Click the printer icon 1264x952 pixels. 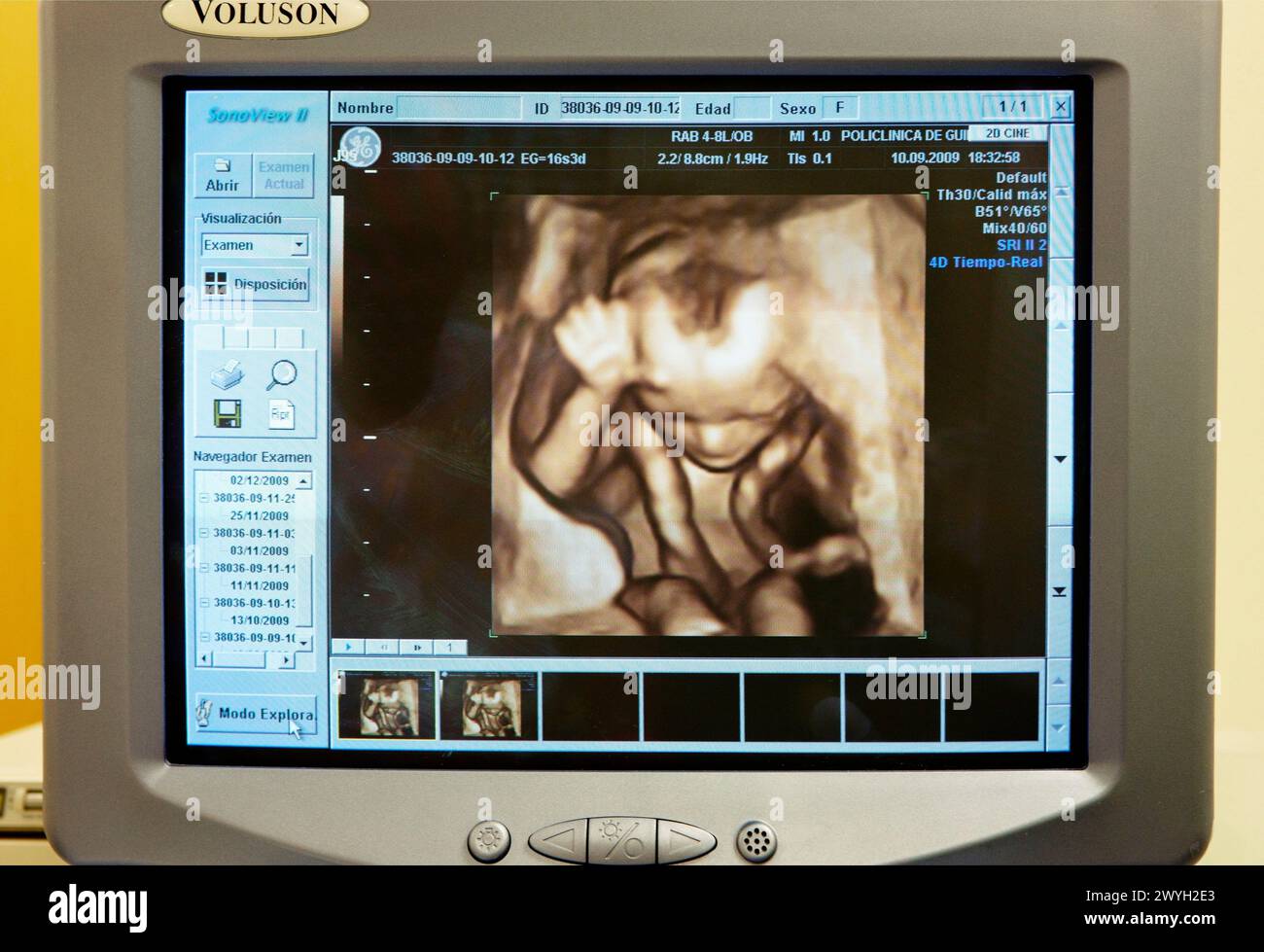(x=227, y=374)
